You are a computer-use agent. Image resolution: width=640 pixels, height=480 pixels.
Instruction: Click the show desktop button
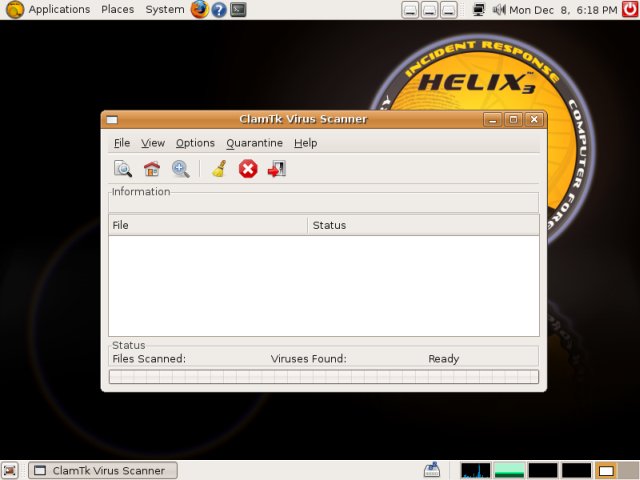point(10,470)
